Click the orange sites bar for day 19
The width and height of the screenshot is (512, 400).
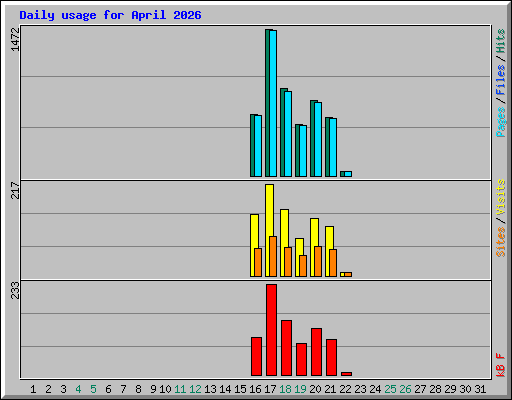[x=303, y=266]
